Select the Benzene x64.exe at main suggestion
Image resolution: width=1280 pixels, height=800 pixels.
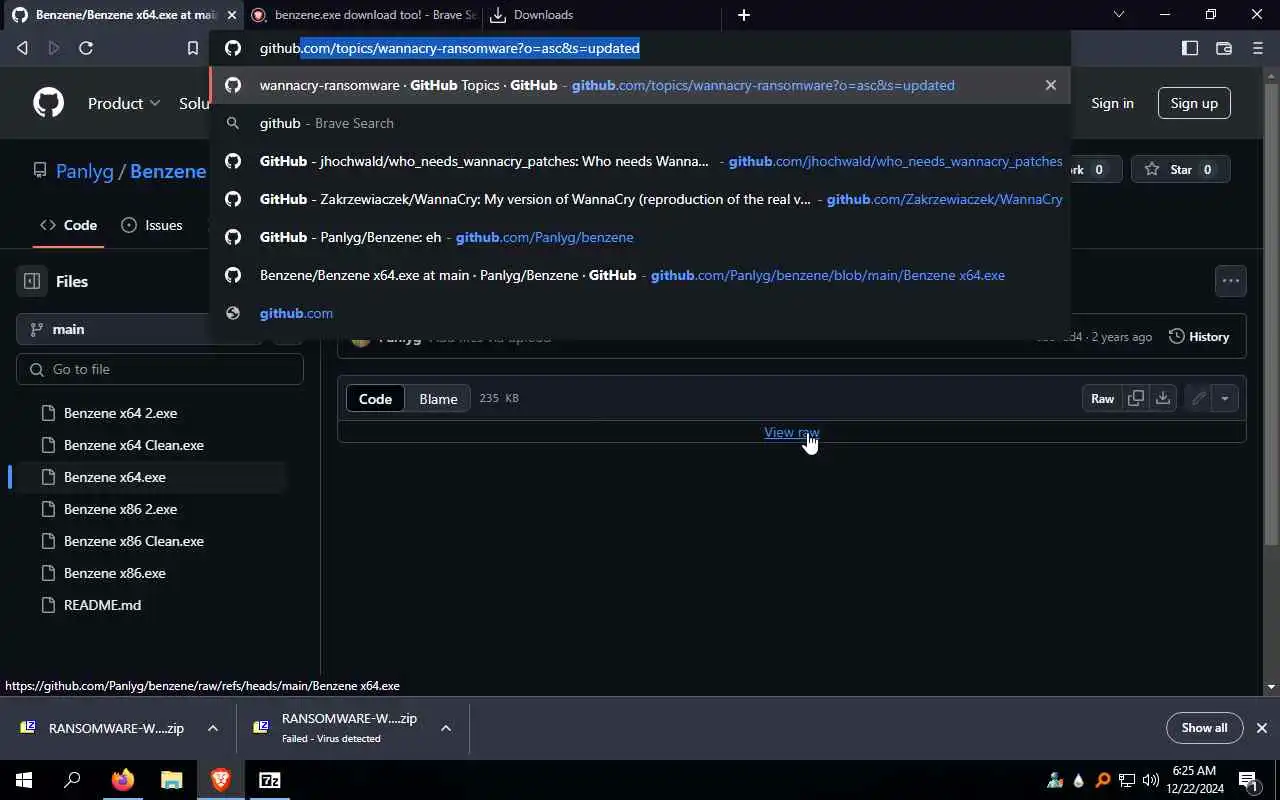coord(640,275)
